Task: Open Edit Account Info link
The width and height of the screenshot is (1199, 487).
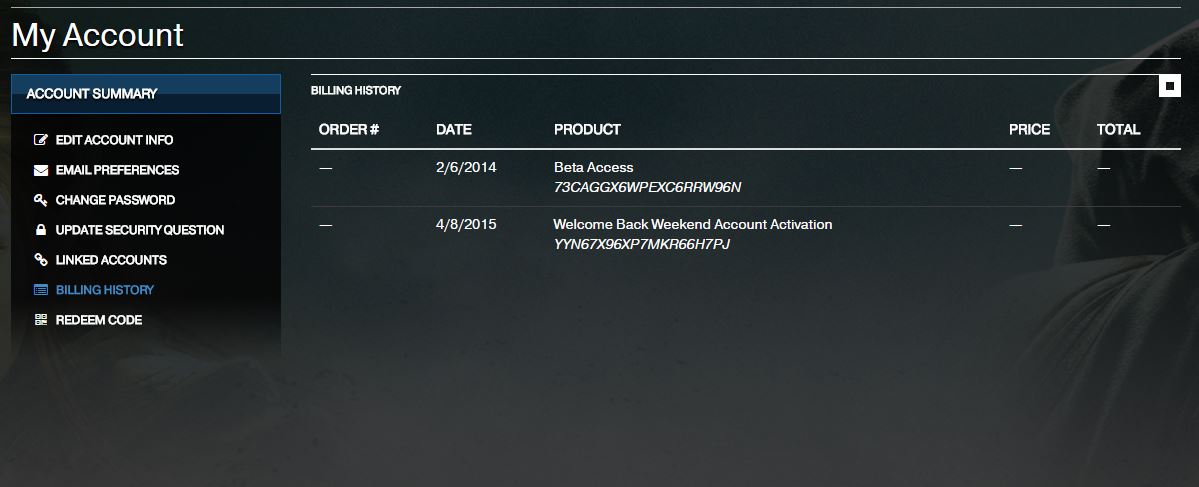Action: (114, 140)
